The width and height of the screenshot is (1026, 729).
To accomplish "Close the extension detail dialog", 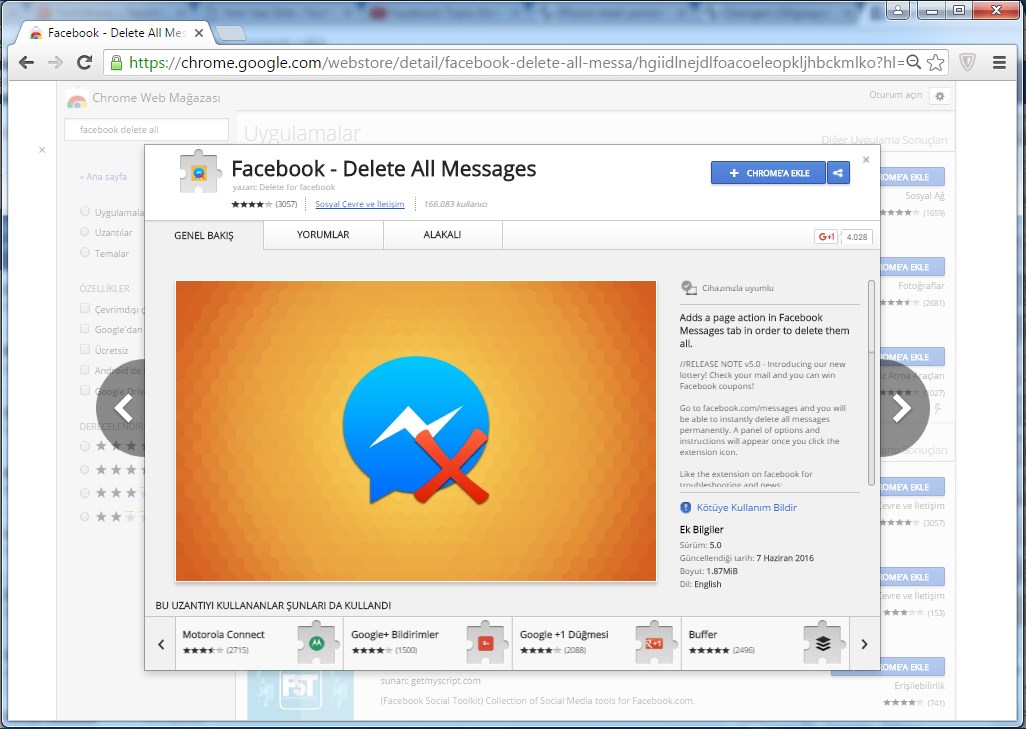I will (x=866, y=159).
